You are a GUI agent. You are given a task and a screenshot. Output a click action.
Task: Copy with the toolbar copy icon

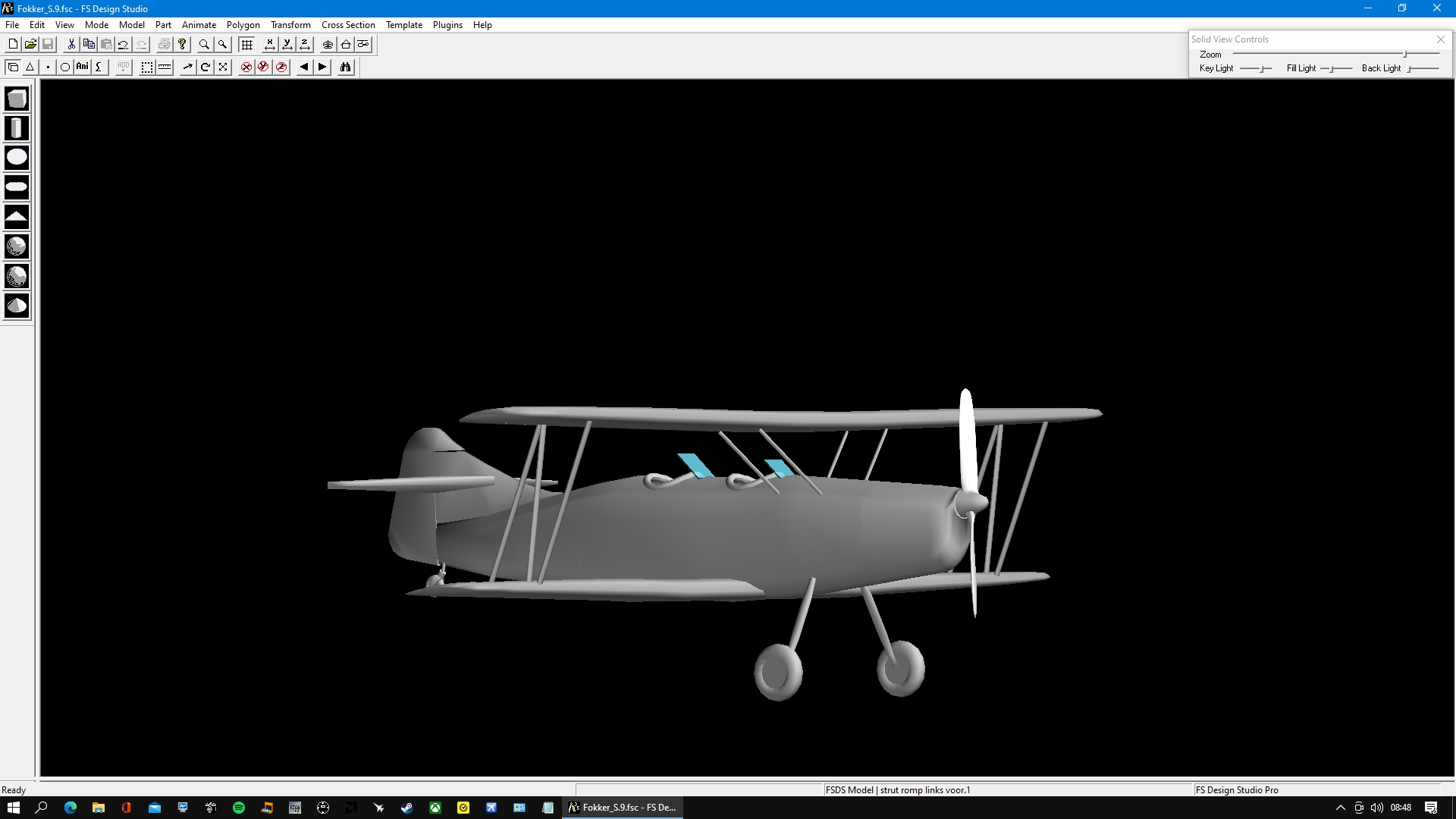coord(89,45)
